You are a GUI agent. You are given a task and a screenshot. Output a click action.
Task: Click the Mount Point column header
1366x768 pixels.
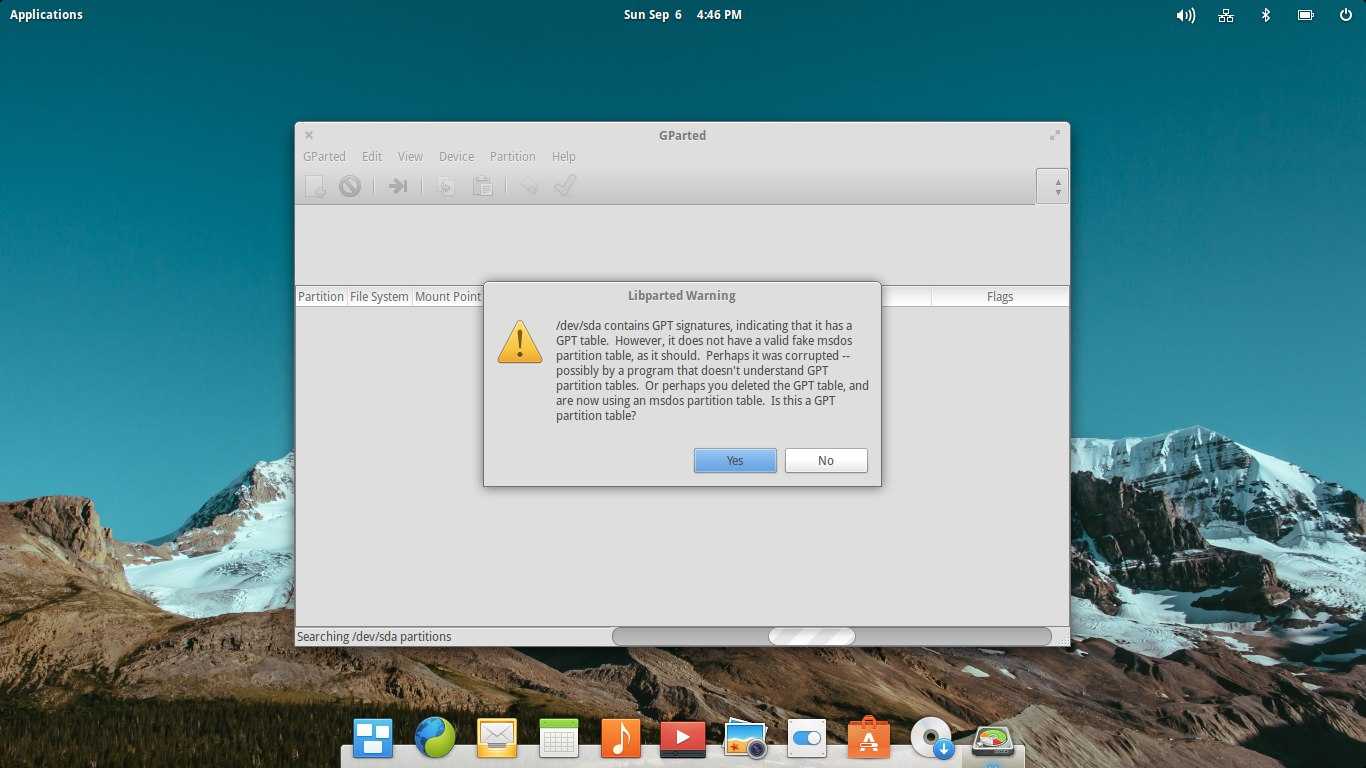pos(448,297)
